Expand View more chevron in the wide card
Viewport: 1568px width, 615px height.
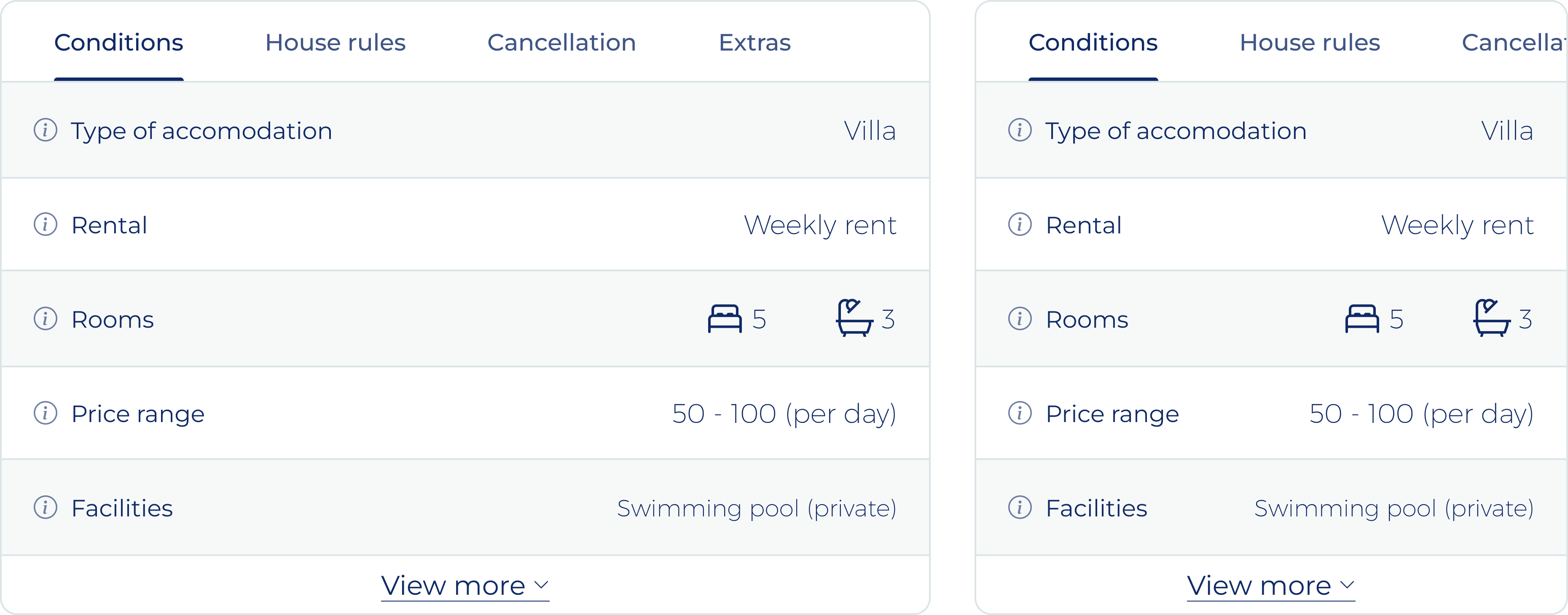[x=541, y=585]
